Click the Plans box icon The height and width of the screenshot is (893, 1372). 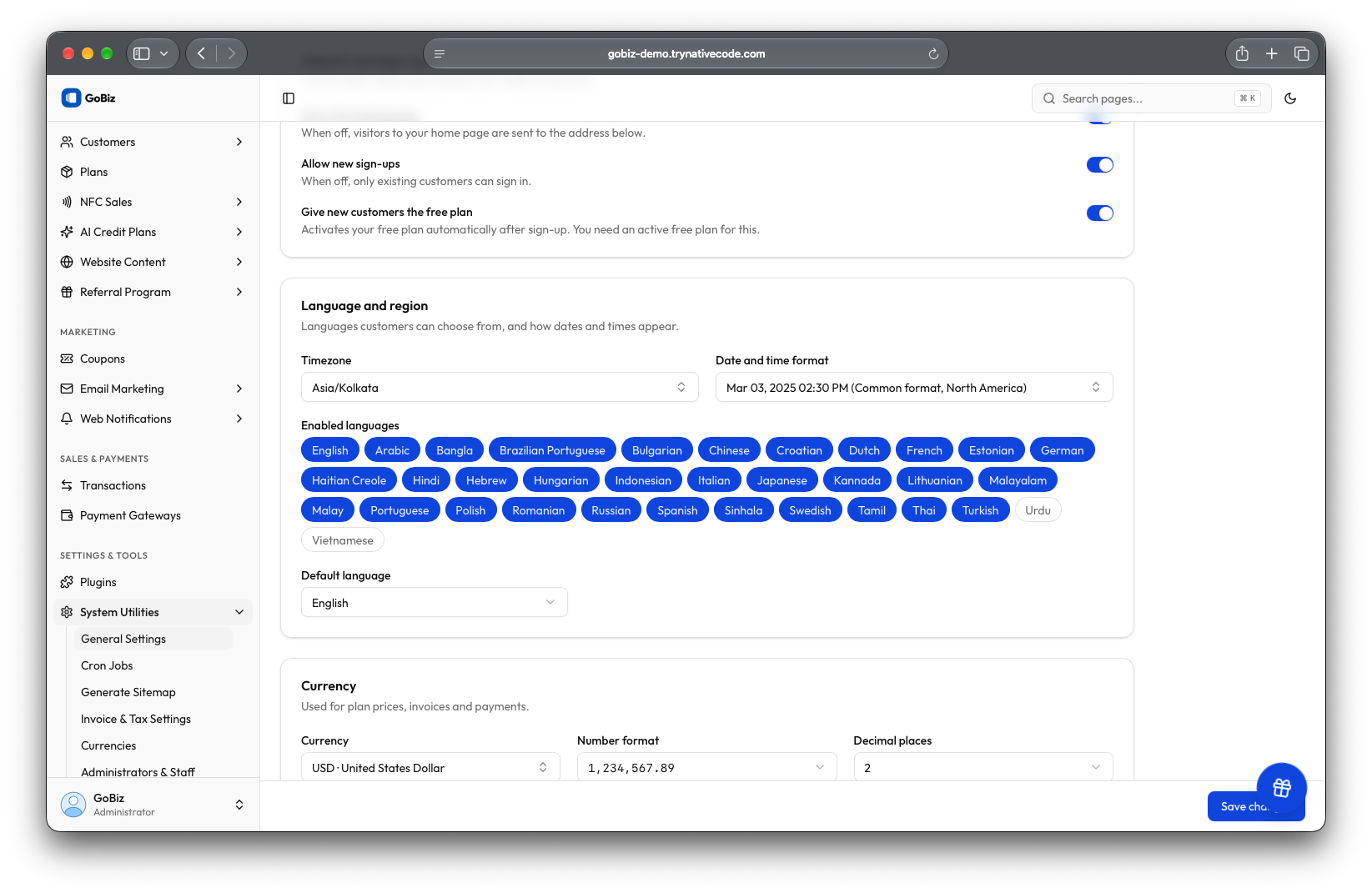67,172
